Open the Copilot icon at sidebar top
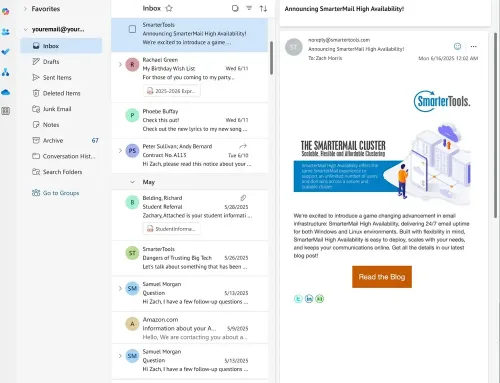 pyautogui.click(x=6, y=11)
